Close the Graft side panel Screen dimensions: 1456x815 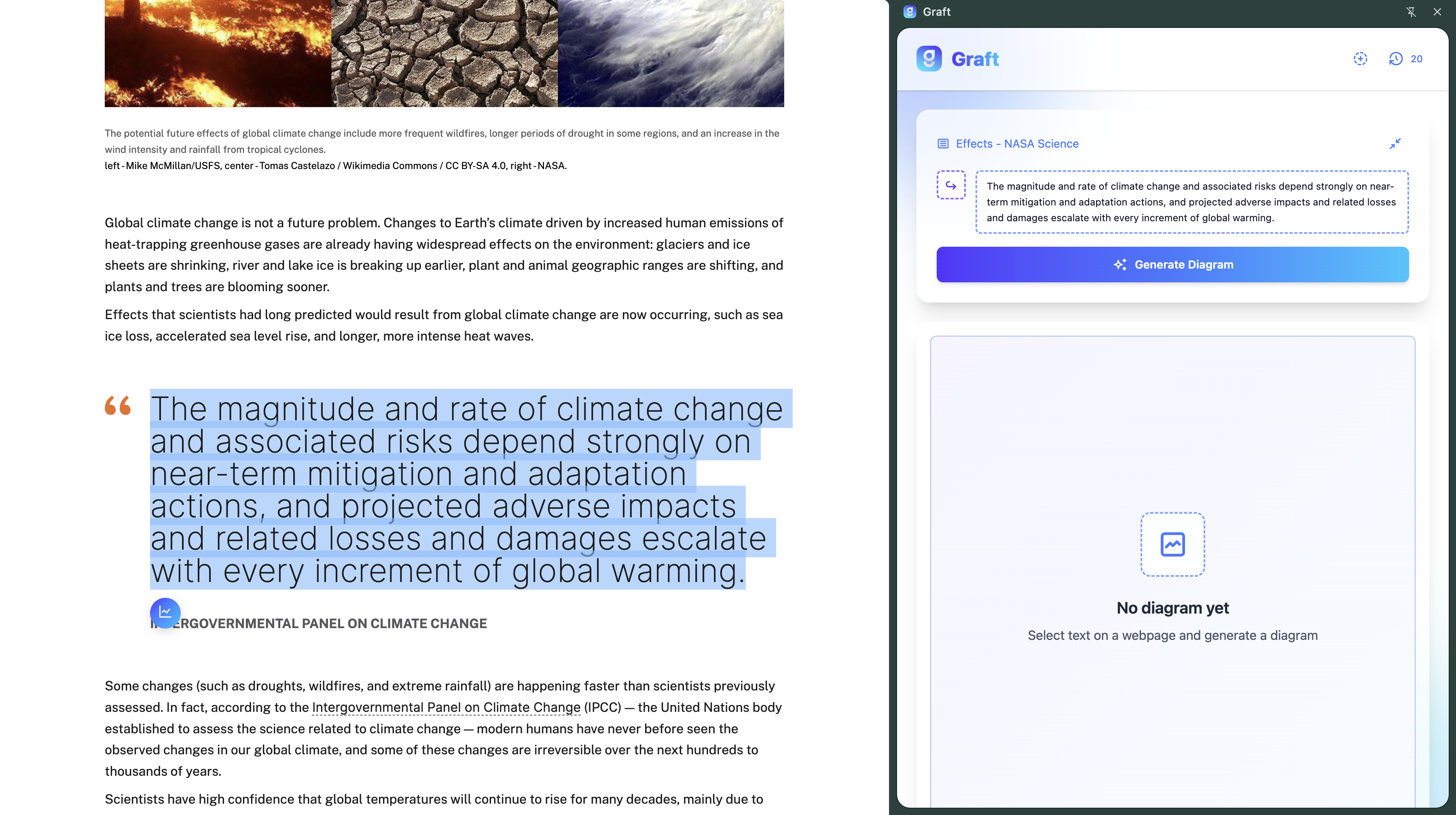(1437, 12)
